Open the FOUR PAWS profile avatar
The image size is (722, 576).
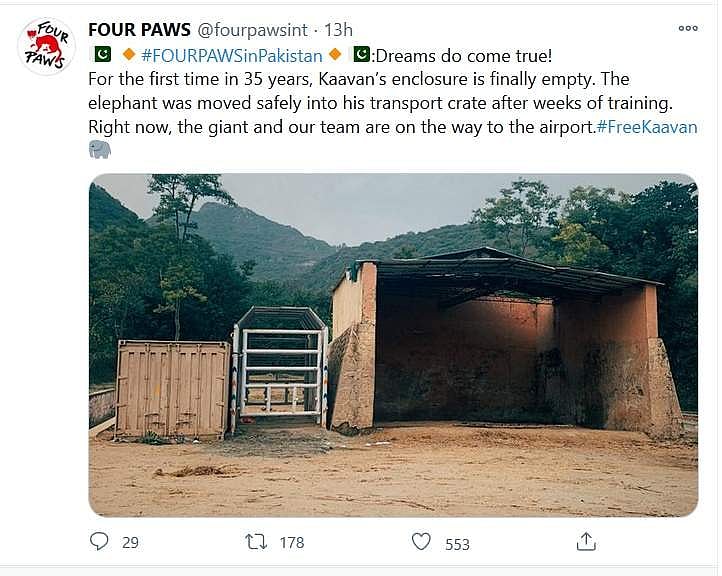coord(46,46)
